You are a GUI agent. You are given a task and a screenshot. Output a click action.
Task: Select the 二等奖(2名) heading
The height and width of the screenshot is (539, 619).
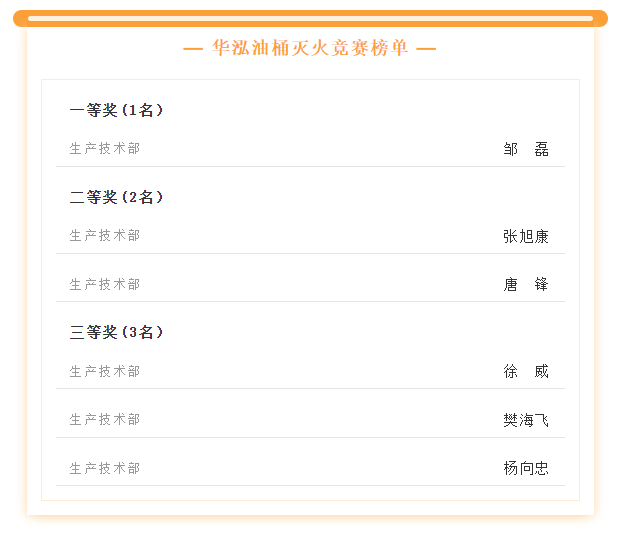116,197
